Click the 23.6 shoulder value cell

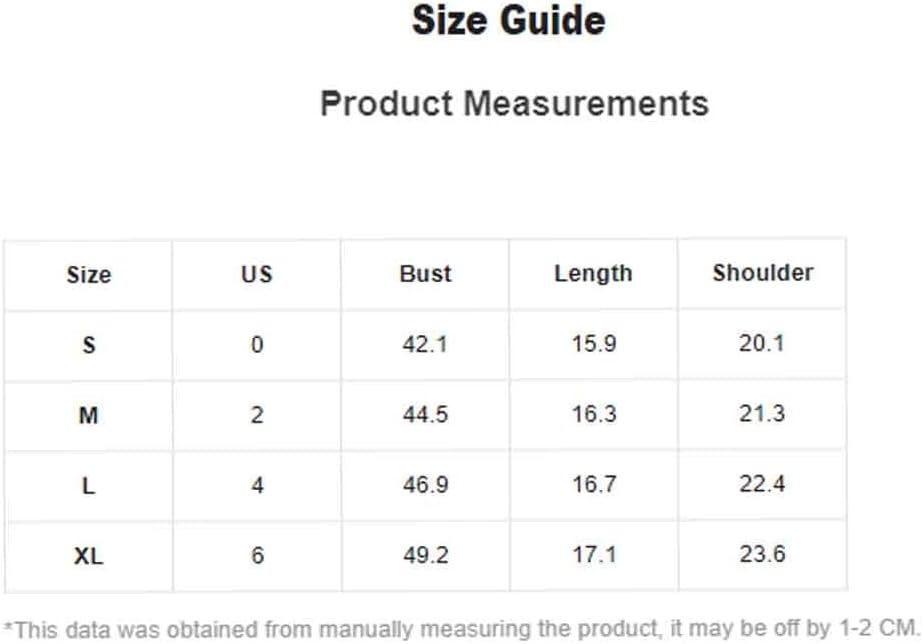762,553
